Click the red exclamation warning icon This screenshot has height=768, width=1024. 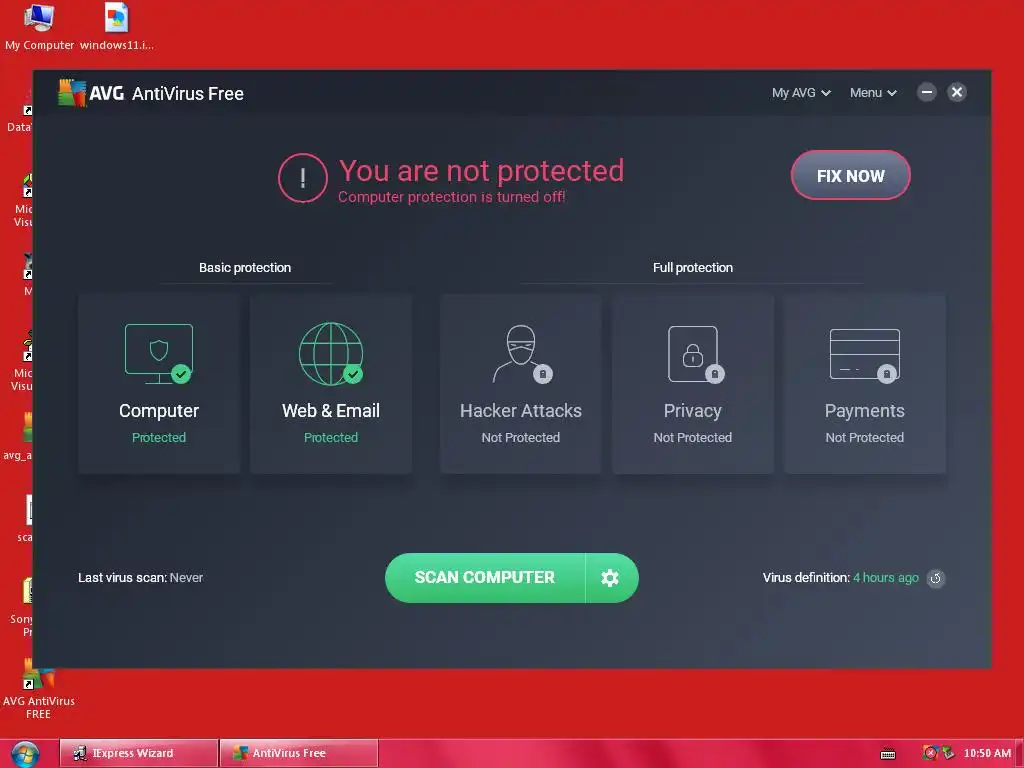pos(302,178)
